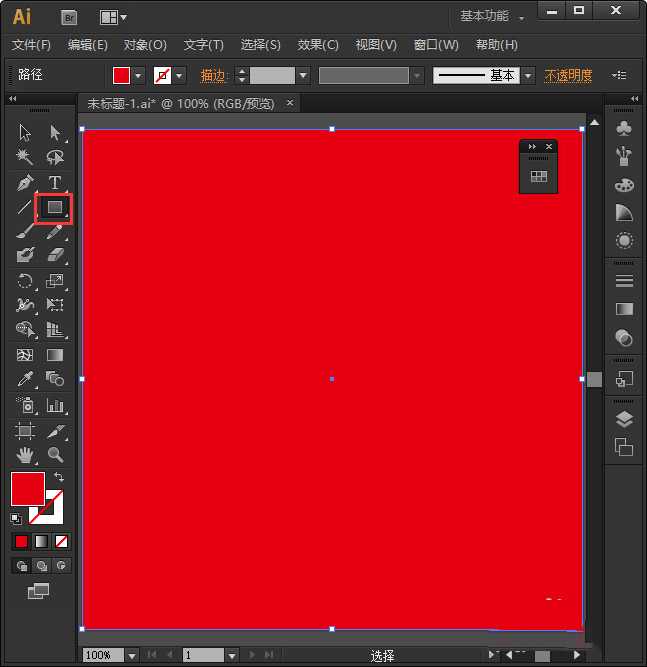Expand the fill color dropdown arrow
The image size is (647, 667).
[138, 76]
